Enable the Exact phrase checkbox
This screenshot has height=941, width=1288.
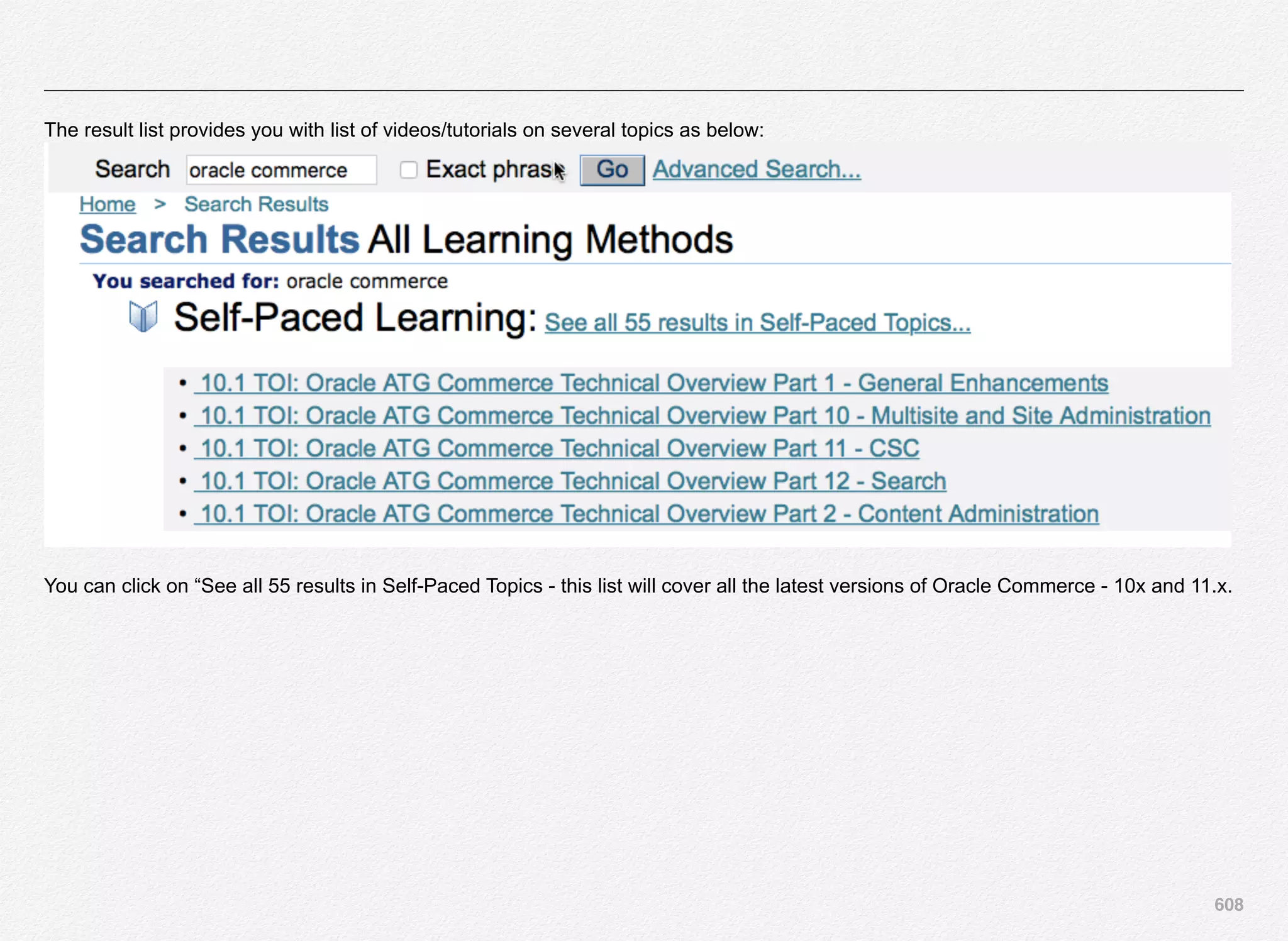tap(408, 170)
